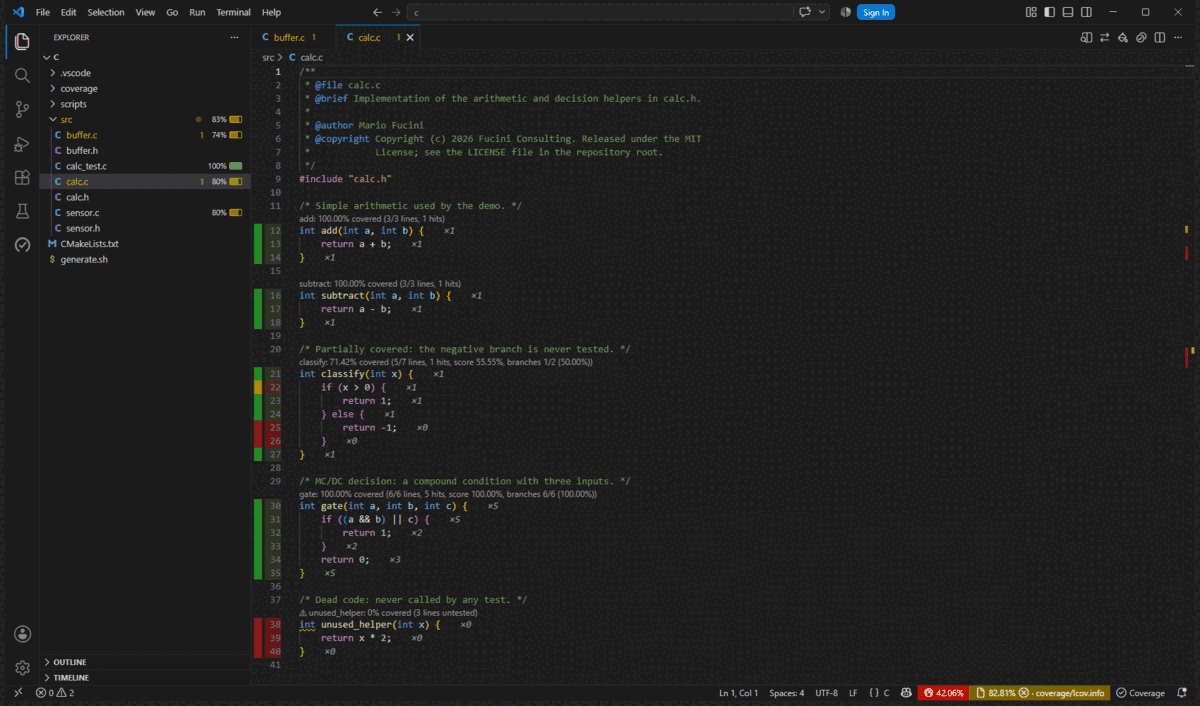Viewport: 1200px width, 706px height.
Task: Click the swap arrows icon in editor toolbar
Action: [x=1104, y=37]
